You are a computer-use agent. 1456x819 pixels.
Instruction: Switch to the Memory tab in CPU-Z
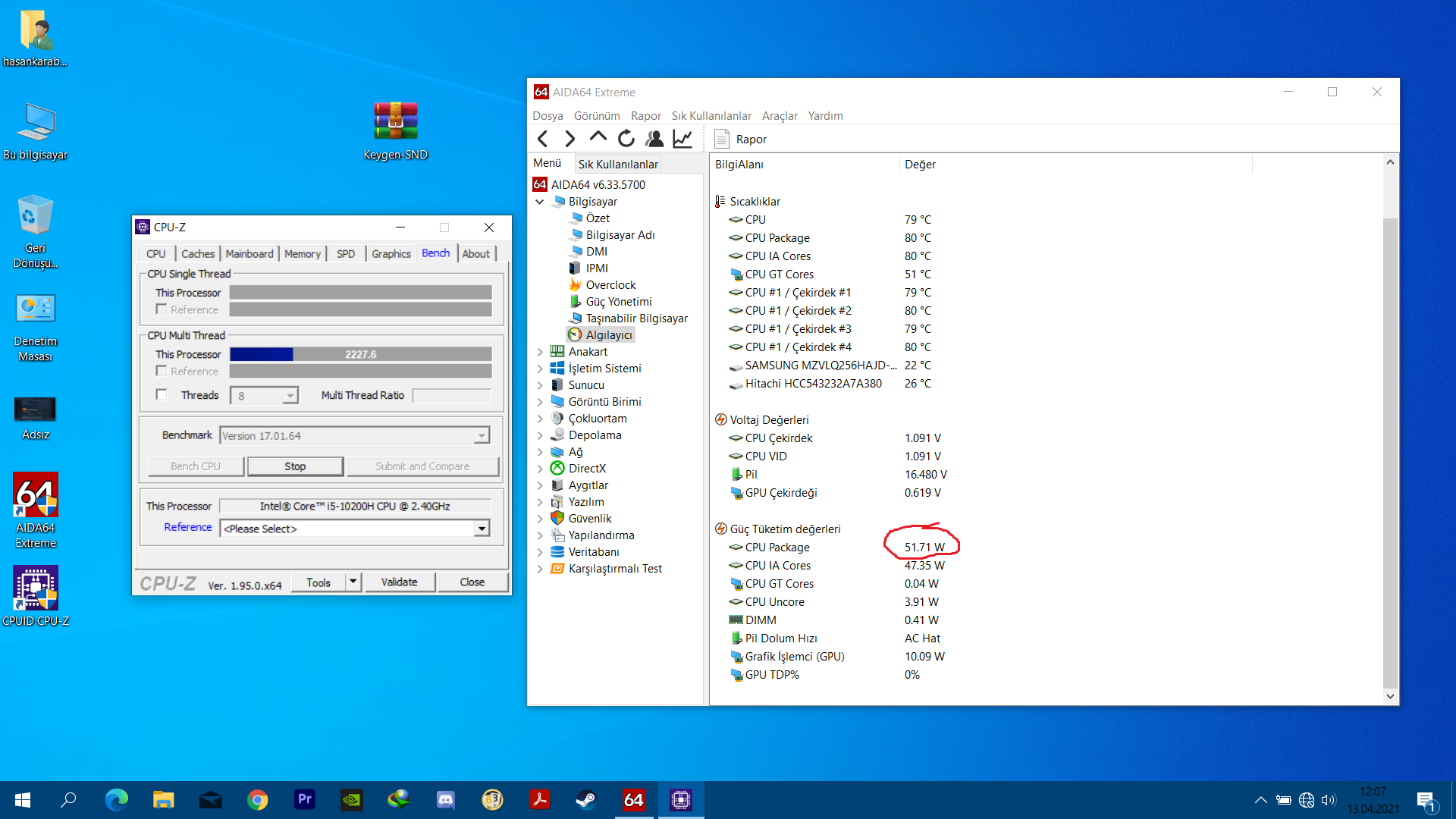(302, 253)
